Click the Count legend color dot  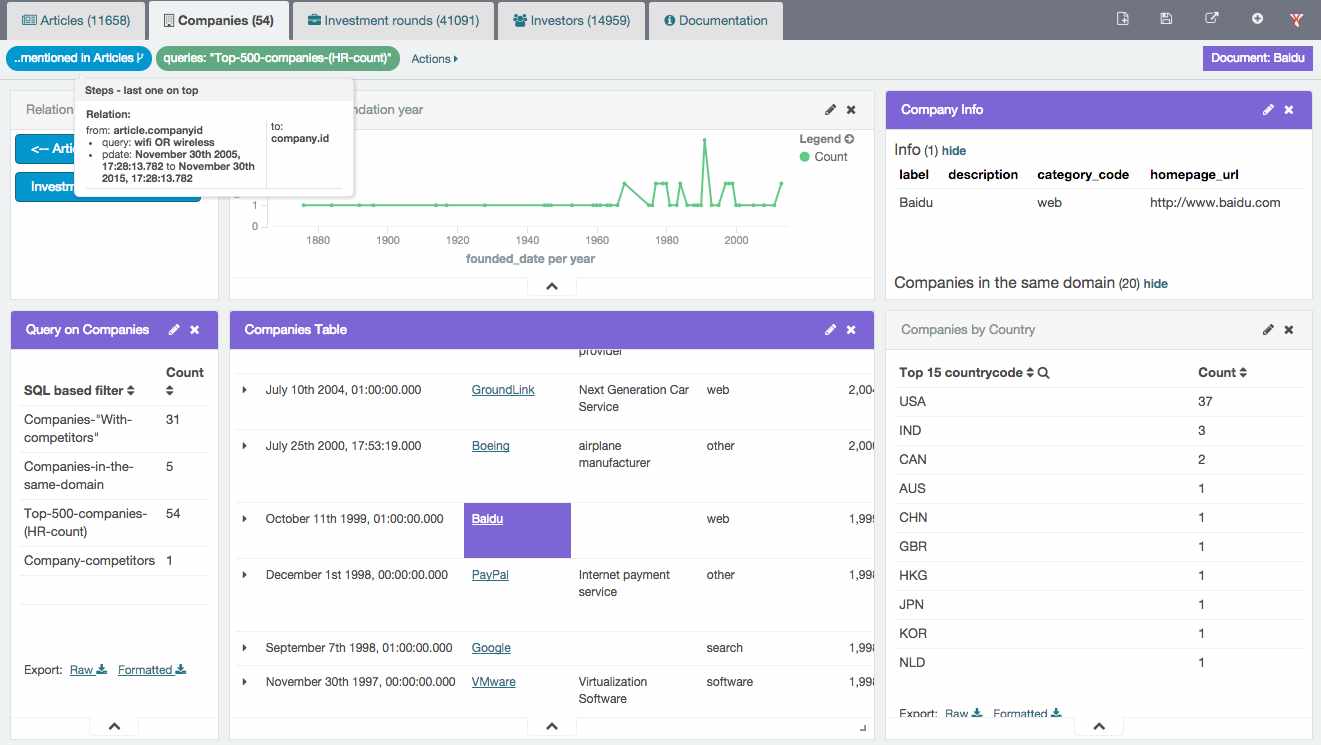(x=805, y=157)
